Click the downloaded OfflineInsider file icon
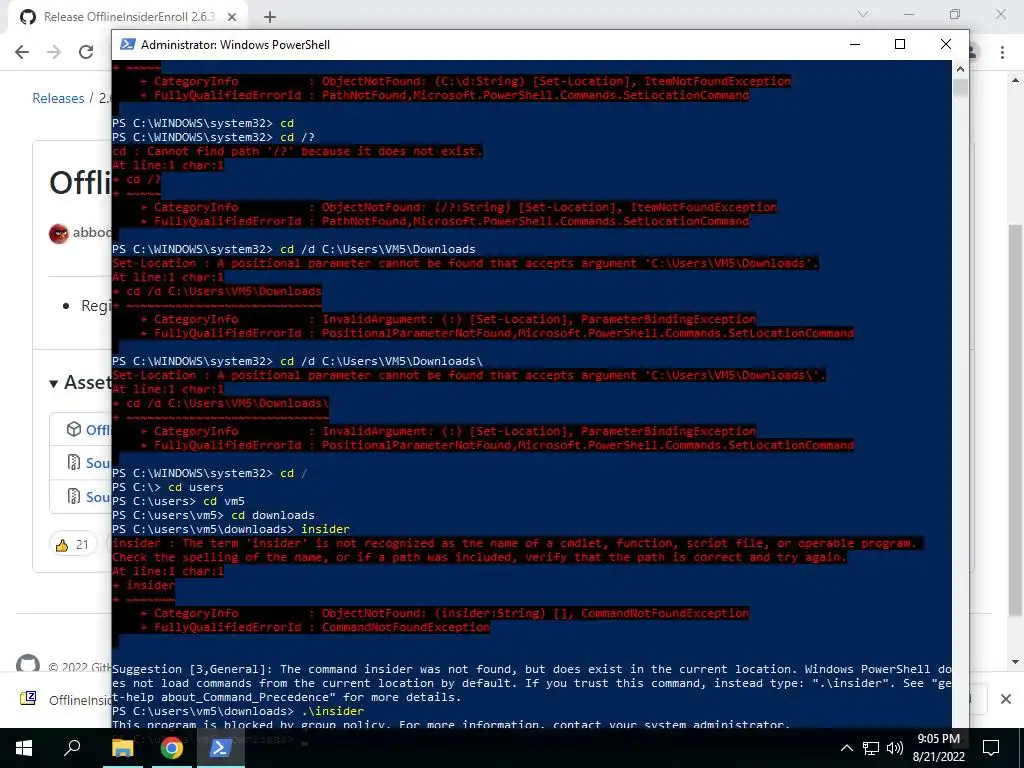The height and width of the screenshot is (768, 1024). (x=28, y=699)
